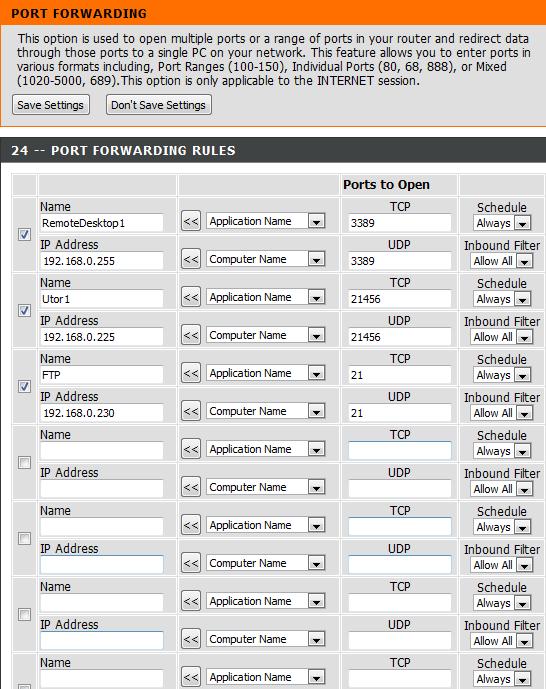Screen dimensions: 546x689
Task: Disable the FTP rule checkbox
Action: (x=24, y=386)
